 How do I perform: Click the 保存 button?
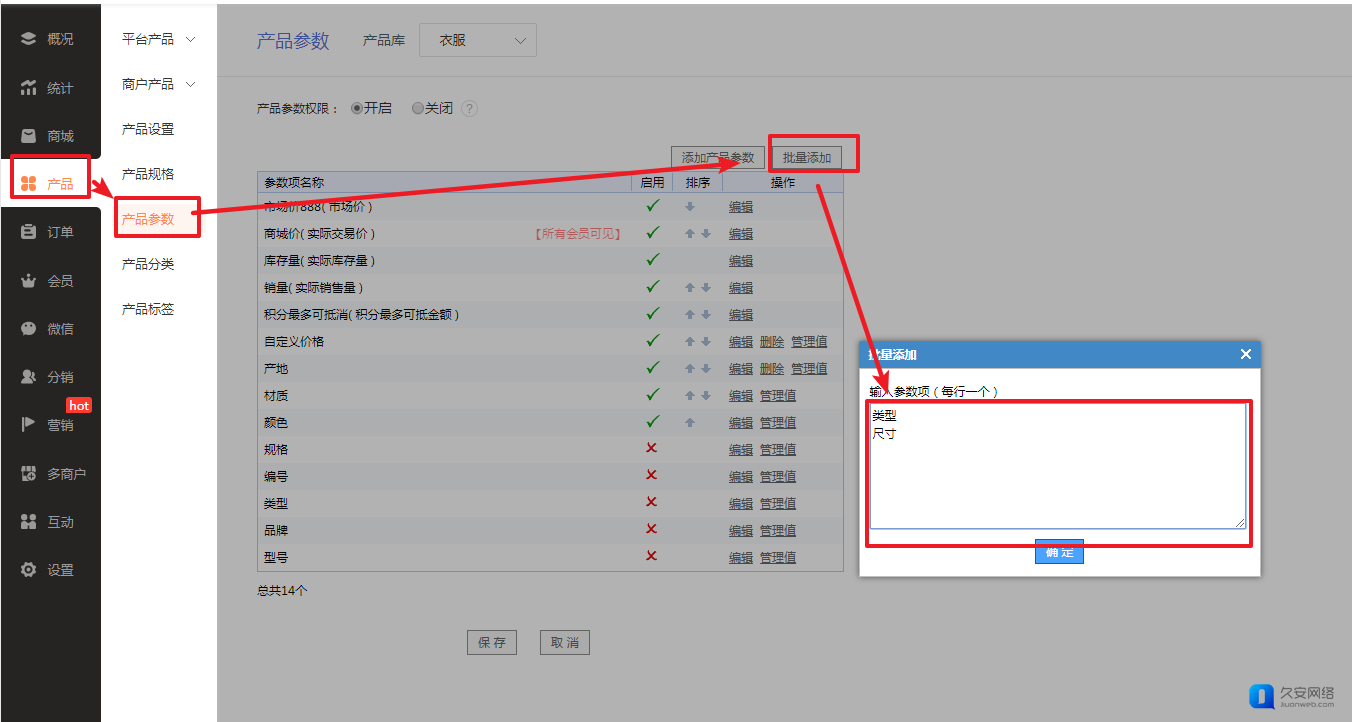(x=492, y=643)
